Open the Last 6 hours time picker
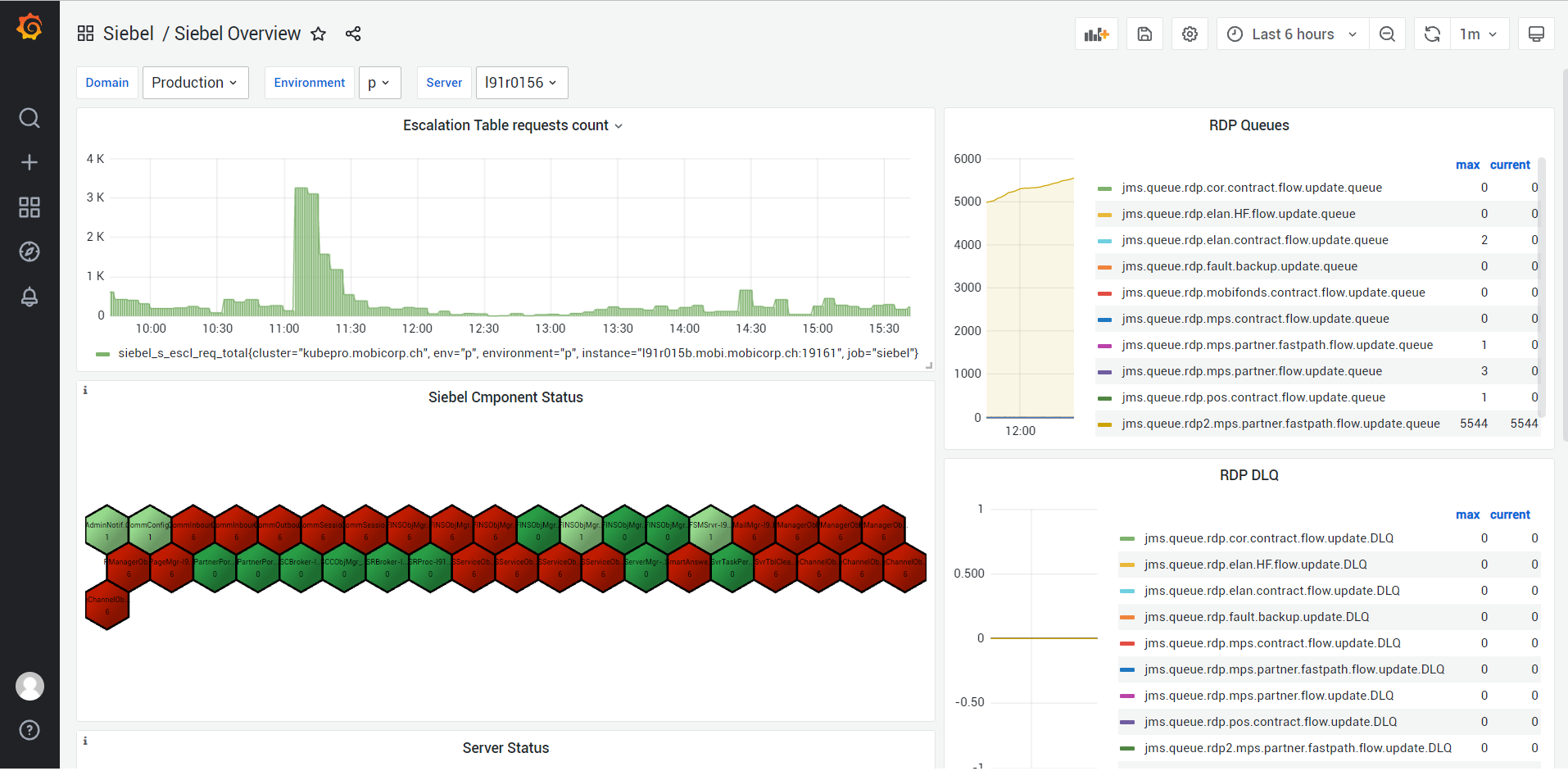The height and width of the screenshot is (771, 1568). (1293, 34)
